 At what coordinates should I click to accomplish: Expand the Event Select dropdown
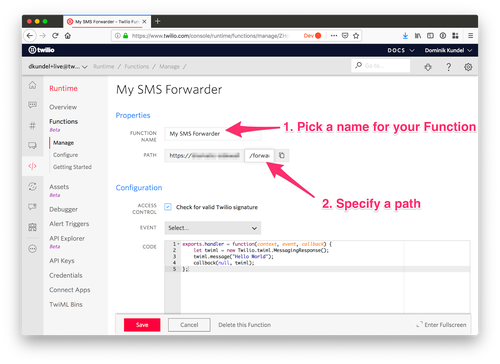212,228
